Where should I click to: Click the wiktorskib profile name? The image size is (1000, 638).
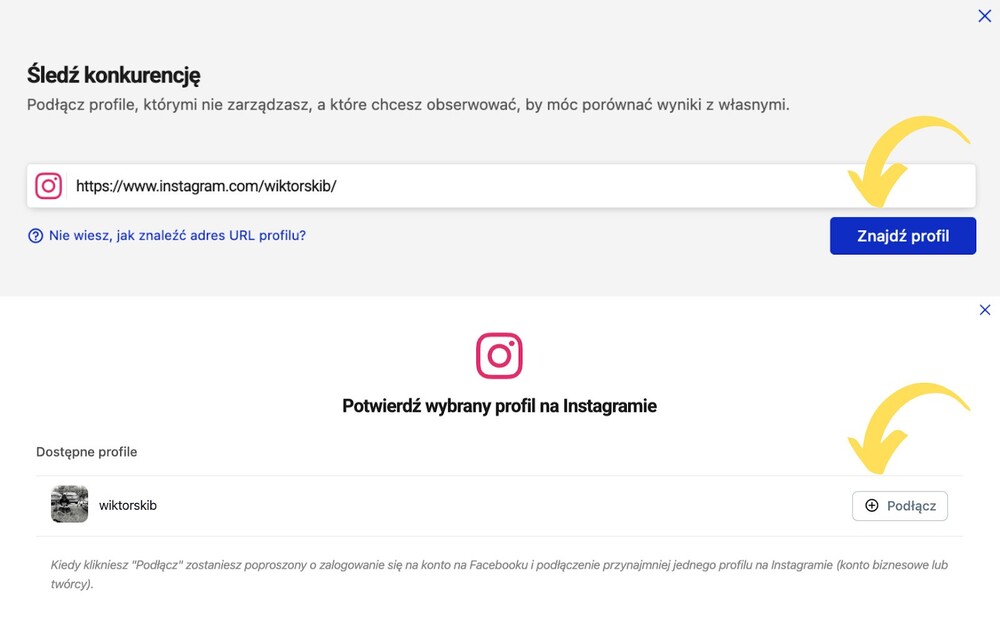128,505
